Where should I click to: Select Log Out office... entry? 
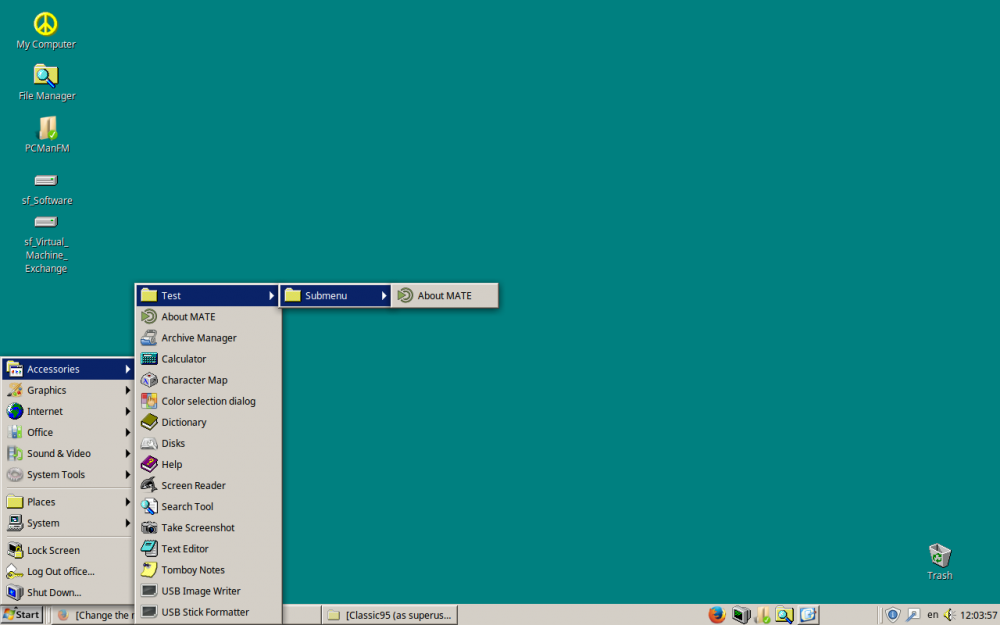68,571
